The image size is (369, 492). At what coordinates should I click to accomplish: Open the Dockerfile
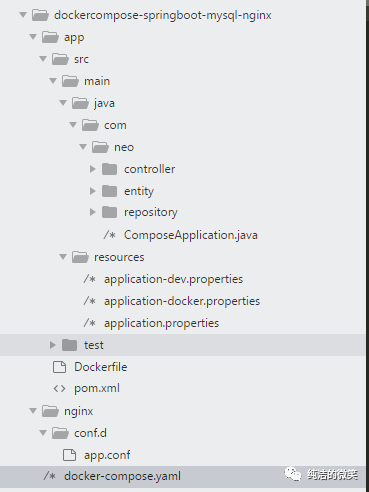(x=101, y=367)
